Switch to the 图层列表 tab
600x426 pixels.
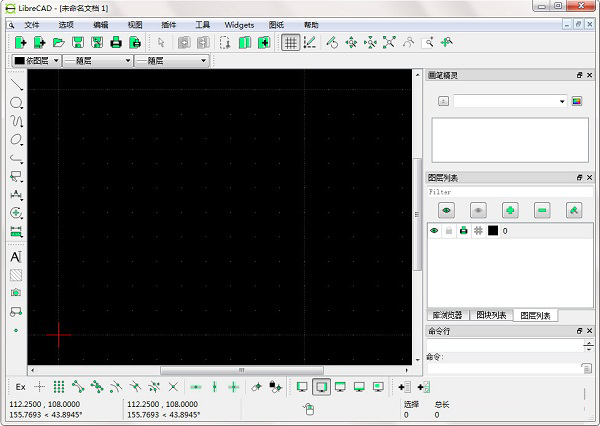pyautogui.click(x=535, y=316)
